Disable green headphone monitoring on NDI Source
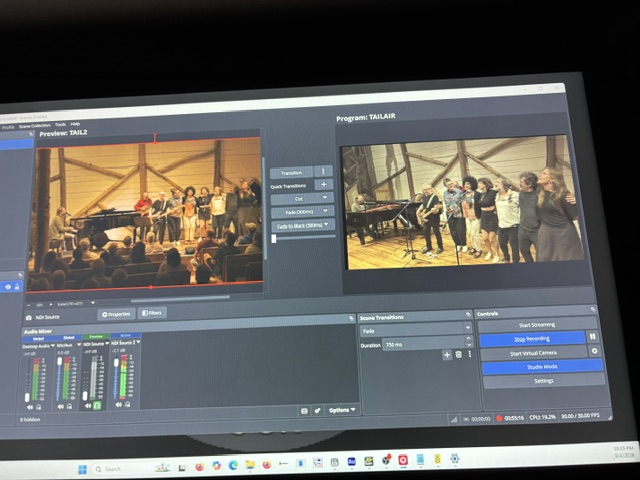 click(x=97, y=405)
